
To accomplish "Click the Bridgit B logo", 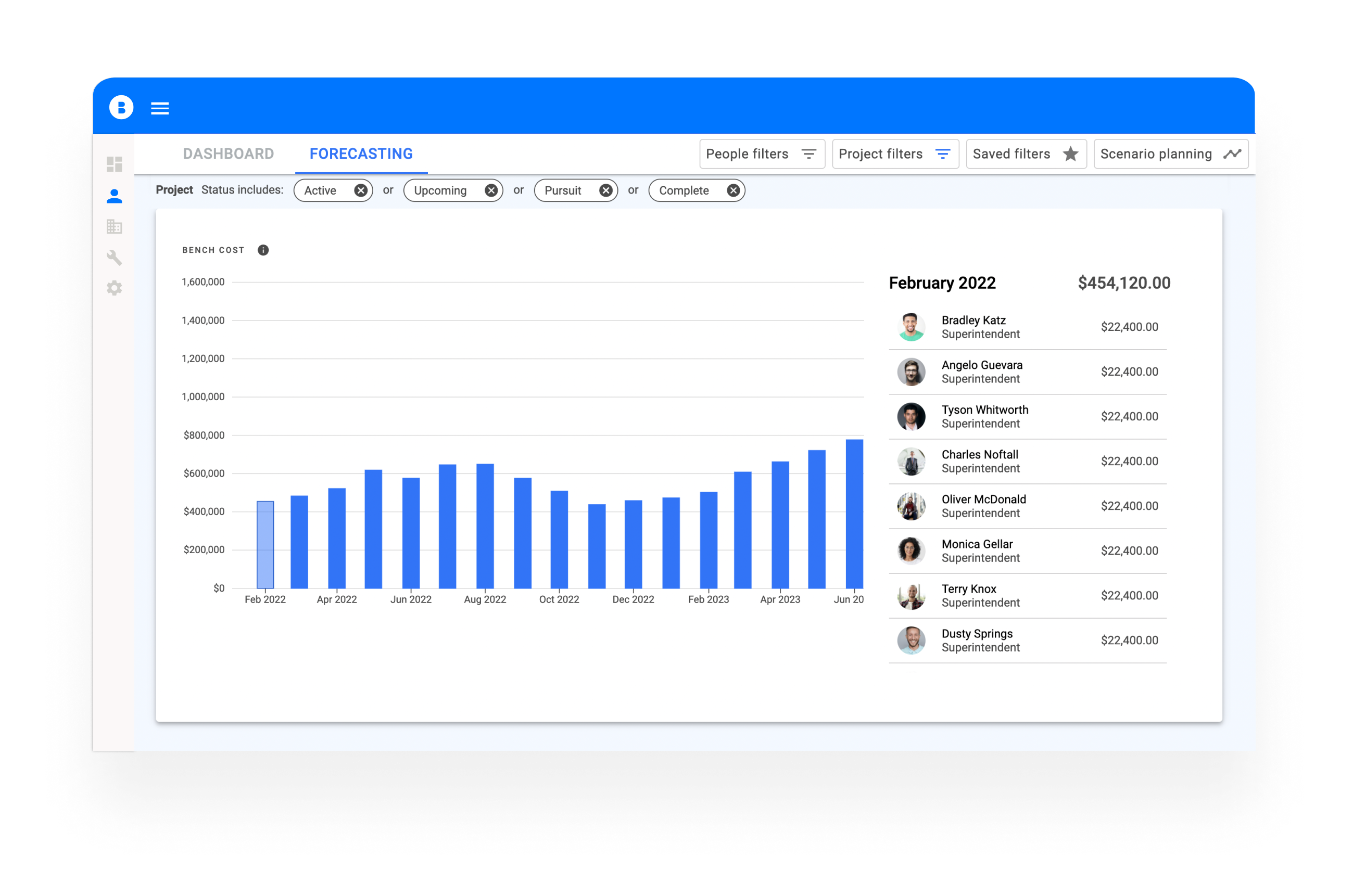I will pos(121,107).
